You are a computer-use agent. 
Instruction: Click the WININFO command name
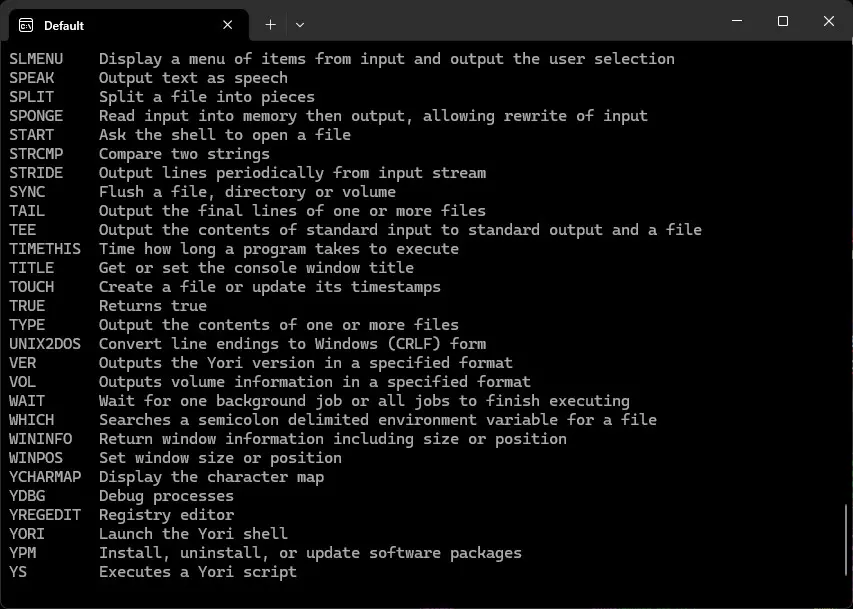(42, 438)
